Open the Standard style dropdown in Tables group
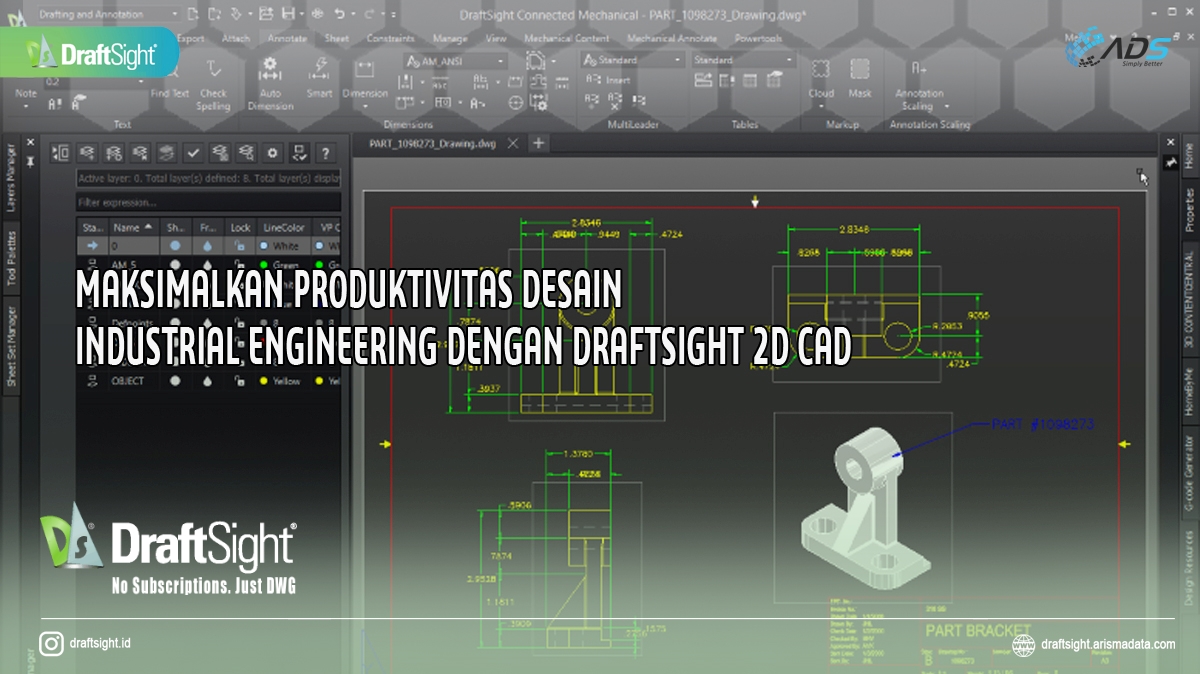Image resolution: width=1200 pixels, height=674 pixels. tap(744, 60)
